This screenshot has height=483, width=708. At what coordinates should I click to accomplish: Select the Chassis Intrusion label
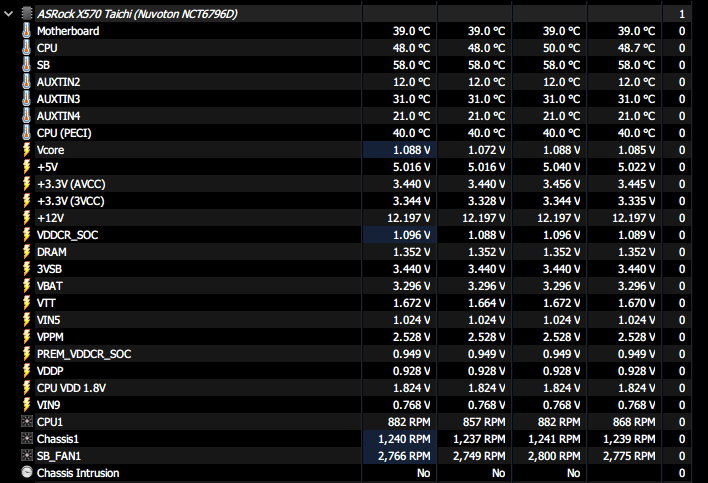click(78, 473)
